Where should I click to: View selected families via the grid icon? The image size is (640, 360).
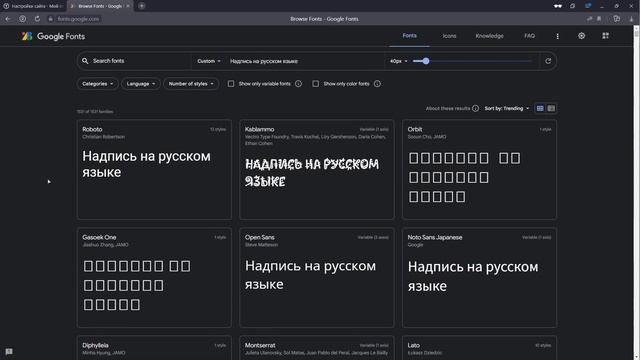pyautogui.click(x=606, y=36)
